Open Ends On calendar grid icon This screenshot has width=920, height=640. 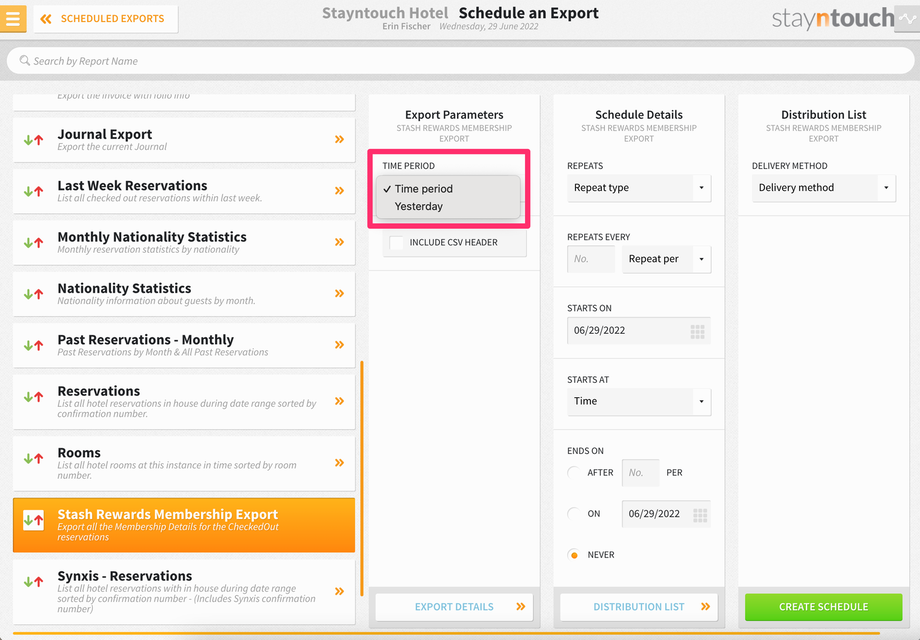click(700, 515)
